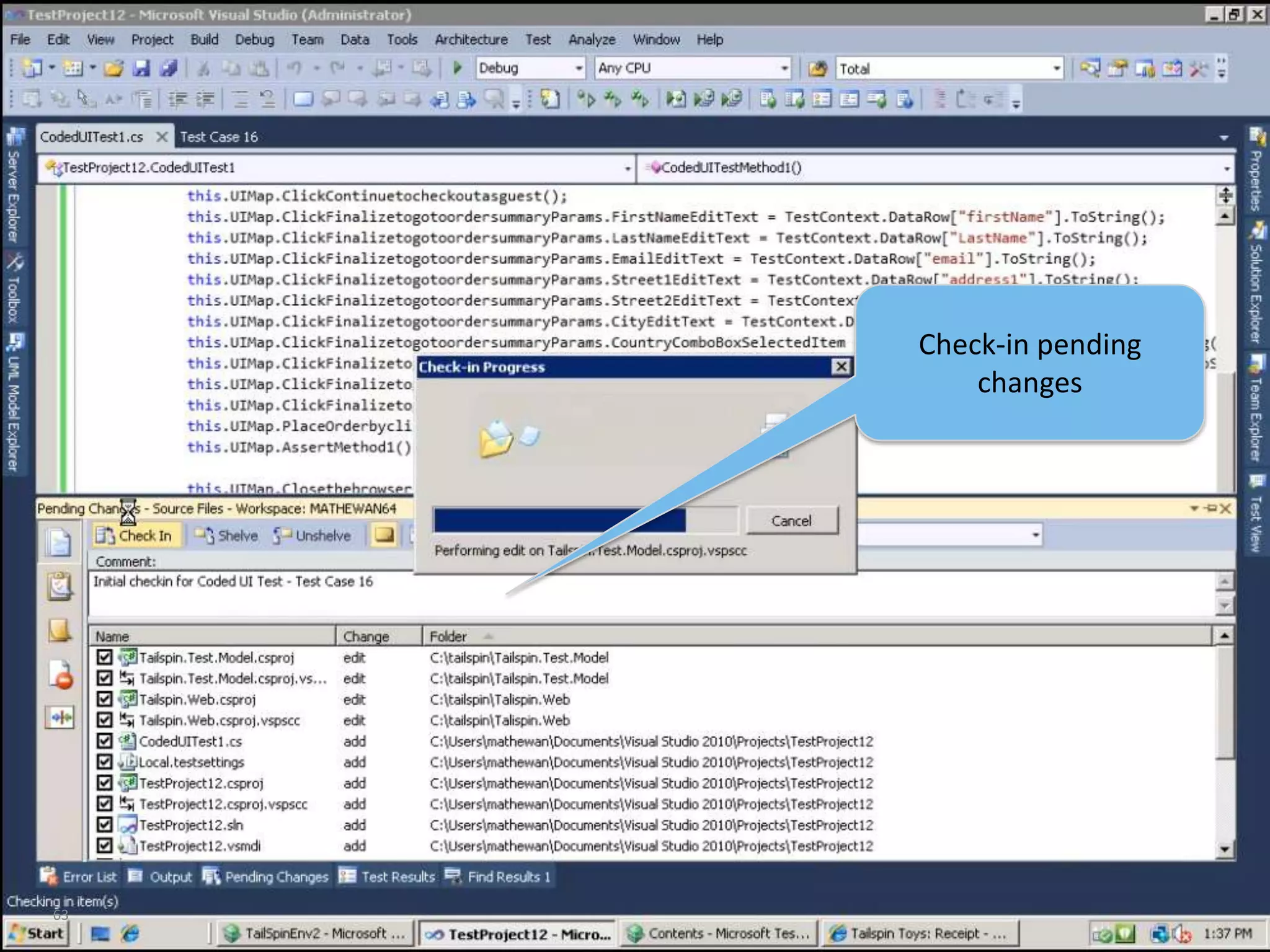
Task: Cancel the check-in progress dialog
Action: [x=791, y=521]
